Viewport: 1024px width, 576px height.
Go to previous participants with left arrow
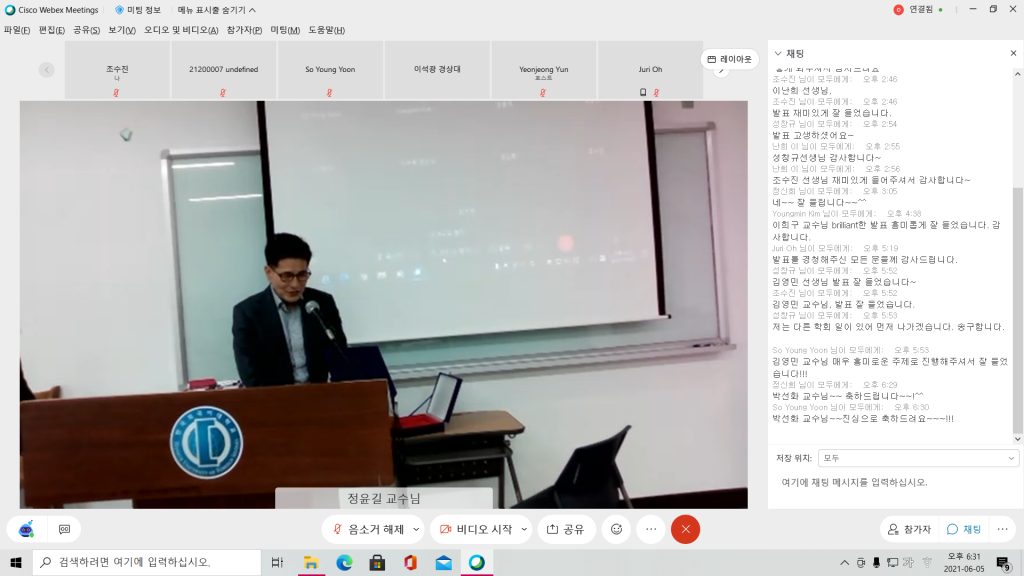coord(46,69)
